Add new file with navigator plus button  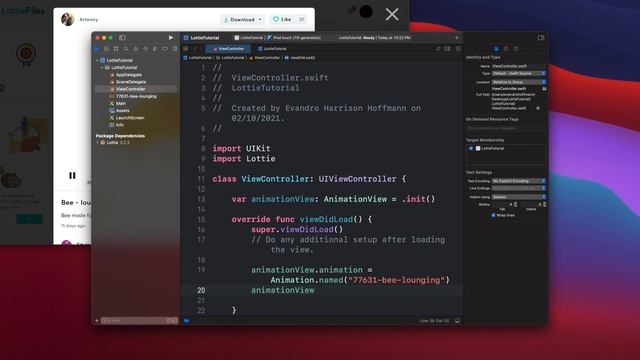(97, 321)
